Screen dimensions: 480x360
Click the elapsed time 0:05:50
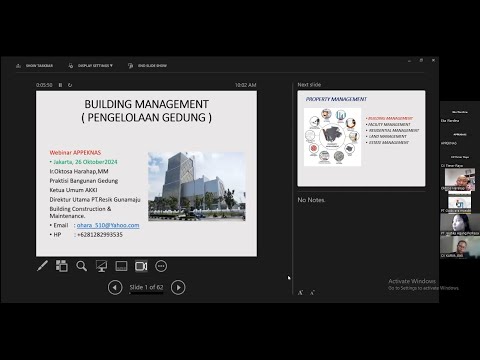(x=44, y=85)
